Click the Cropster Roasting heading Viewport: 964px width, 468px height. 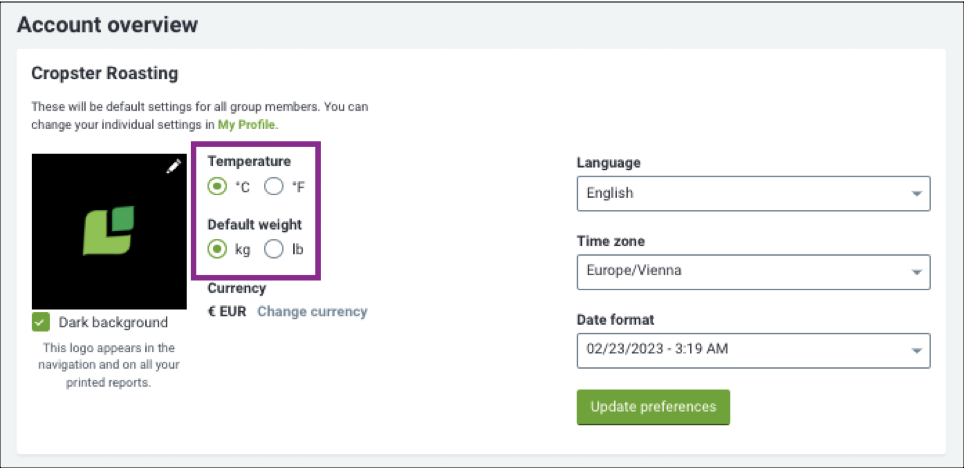pyautogui.click(x=105, y=74)
